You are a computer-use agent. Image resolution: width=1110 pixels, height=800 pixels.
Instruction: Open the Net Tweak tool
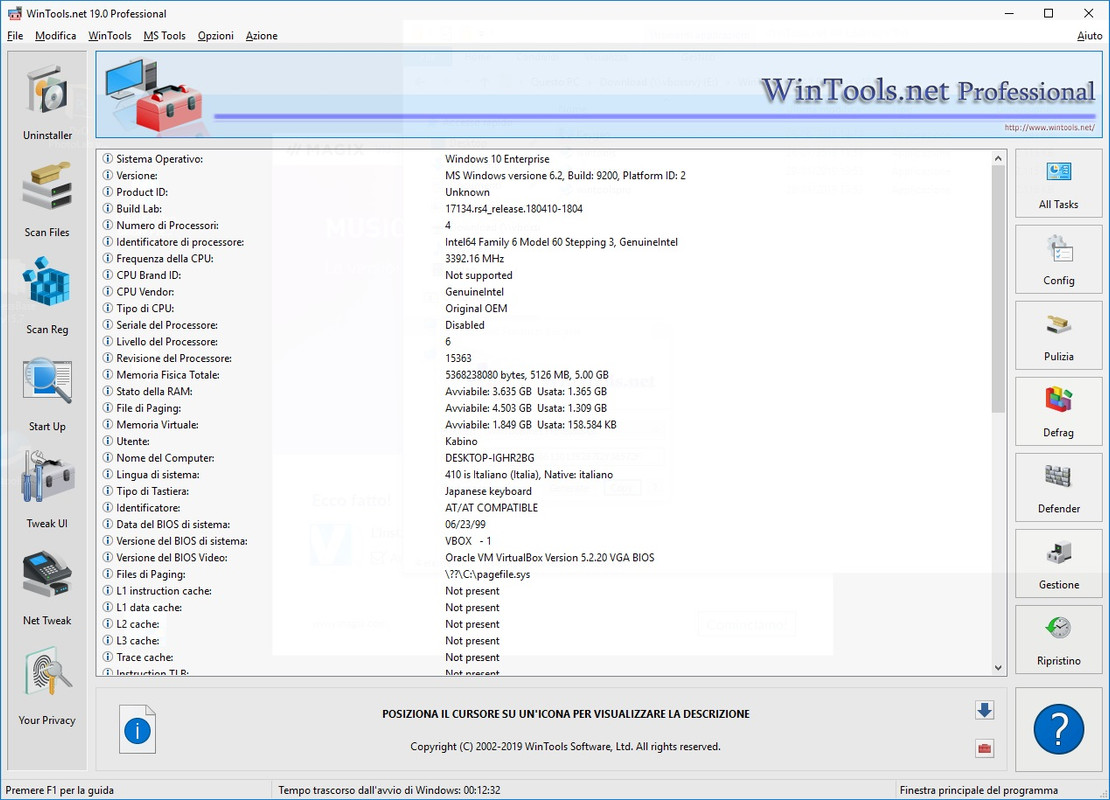(x=47, y=588)
